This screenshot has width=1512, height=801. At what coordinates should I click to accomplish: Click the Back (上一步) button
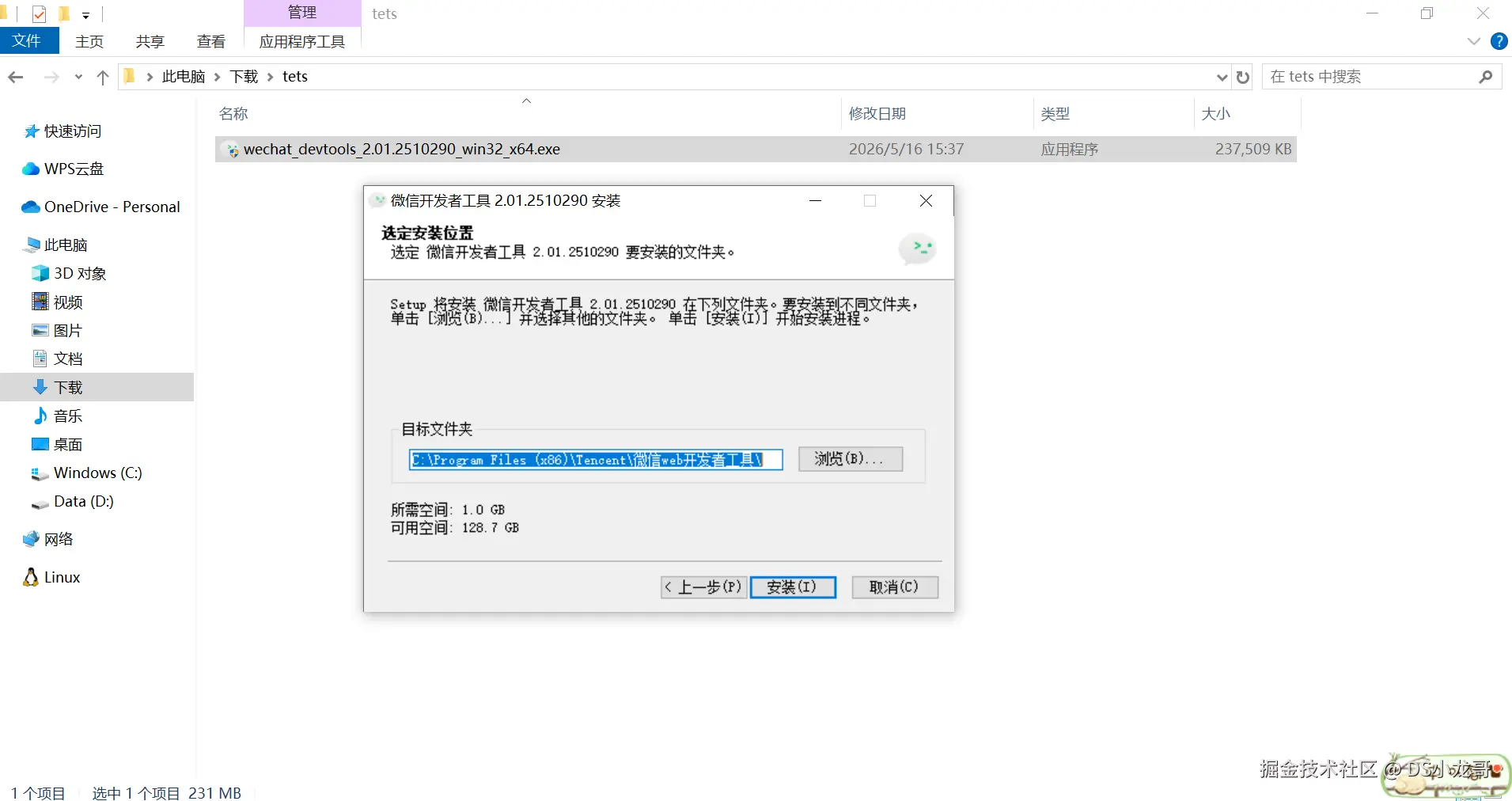click(x=703, y=587)
